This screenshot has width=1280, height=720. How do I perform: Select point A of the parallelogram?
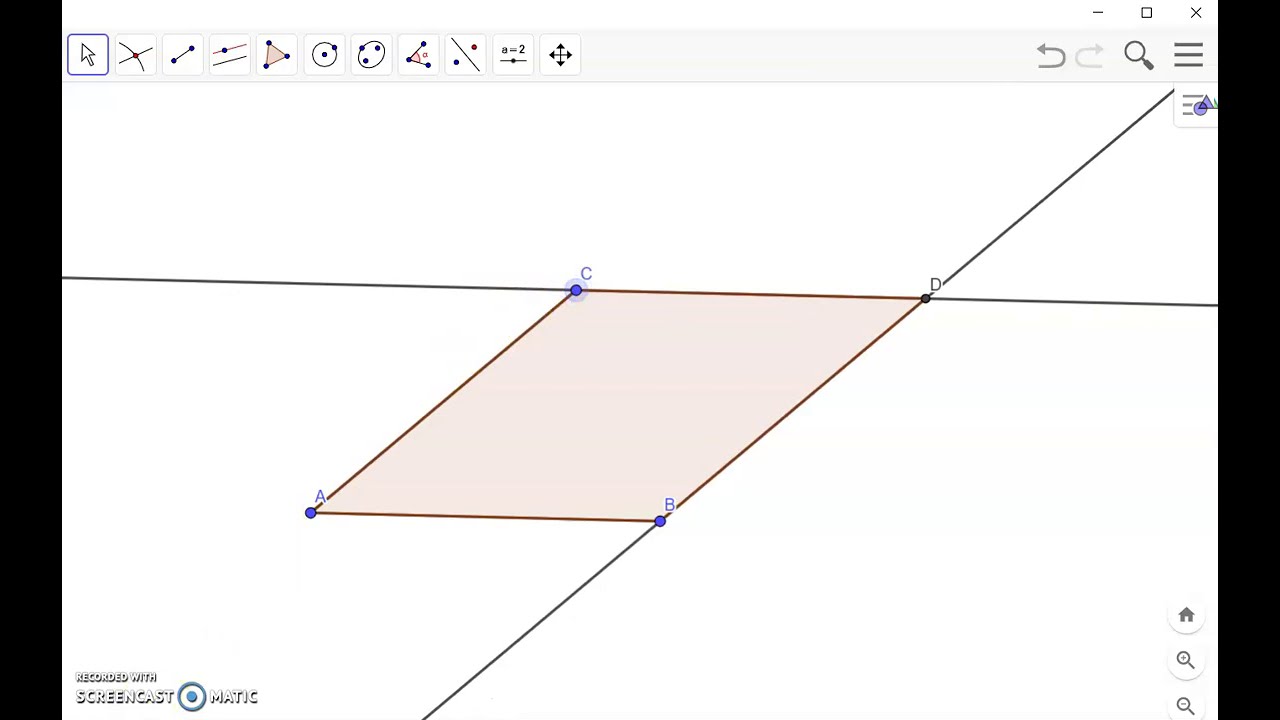click(311, 512)
